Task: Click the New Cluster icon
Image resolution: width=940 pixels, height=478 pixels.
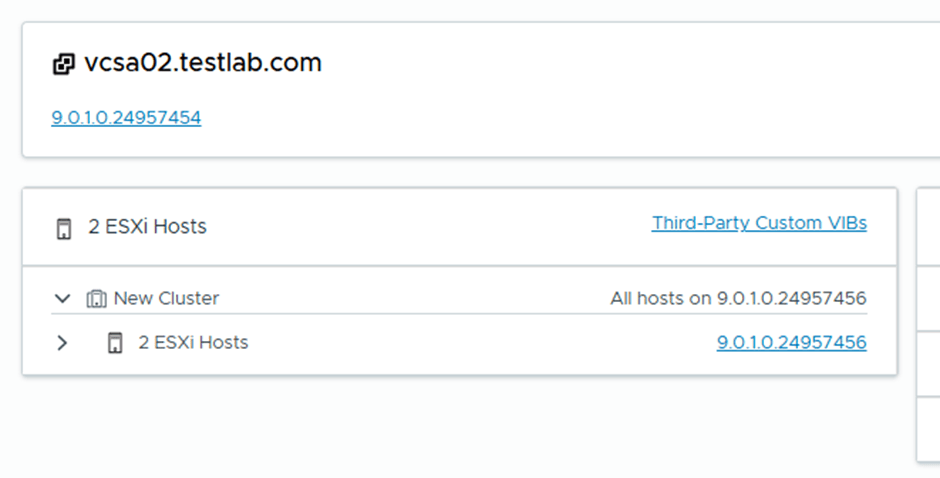Action: click(97, 298)
